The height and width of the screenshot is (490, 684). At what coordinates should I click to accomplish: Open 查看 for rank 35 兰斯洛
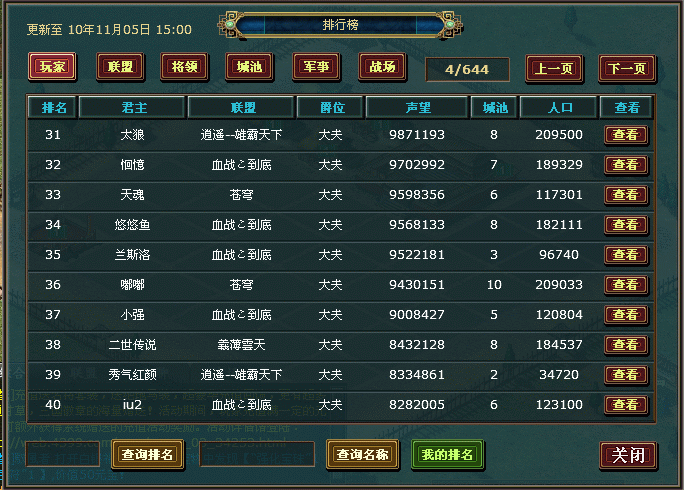[x=626, y=255]
